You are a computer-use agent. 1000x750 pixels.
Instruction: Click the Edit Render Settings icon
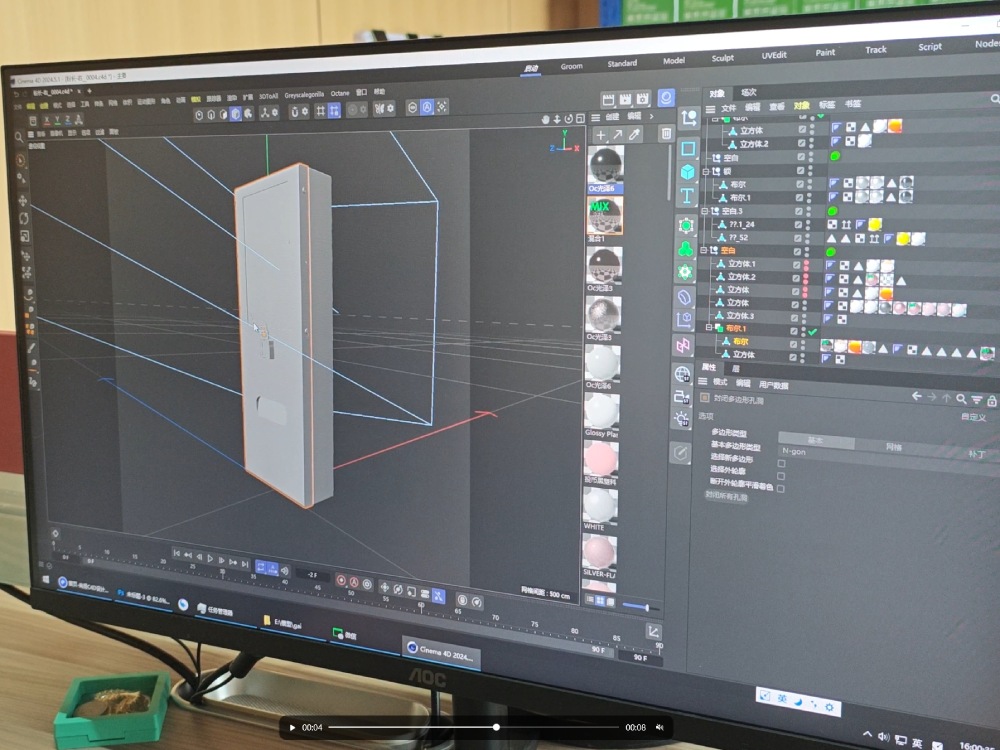tap(643, 98)
